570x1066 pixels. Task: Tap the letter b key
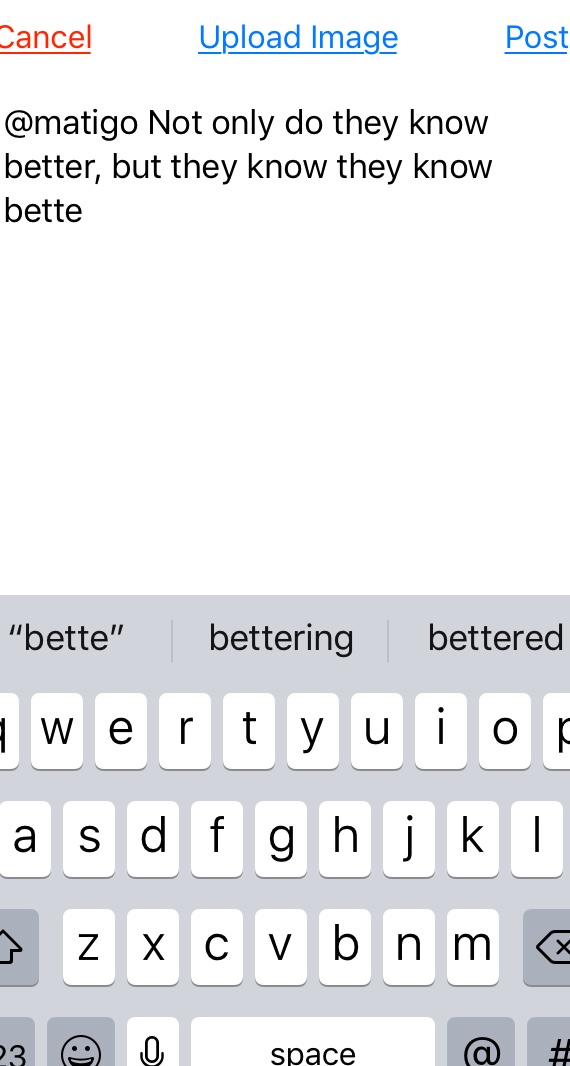coord(345,947)
